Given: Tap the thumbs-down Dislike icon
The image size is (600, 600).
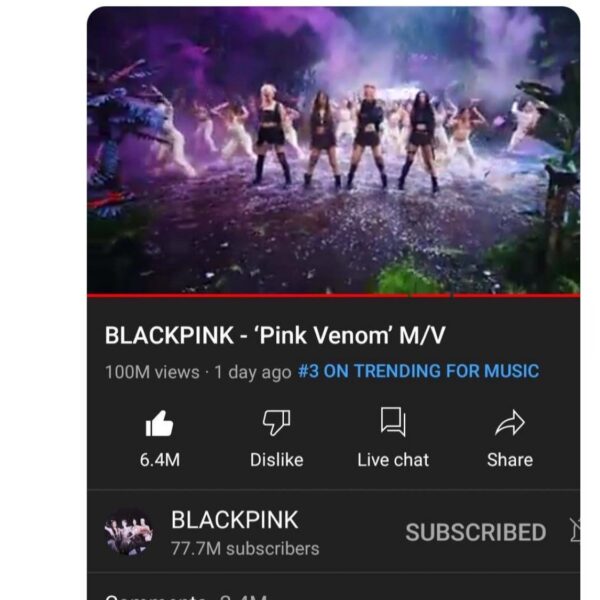Looking at the screenshot, I should 276,422.
